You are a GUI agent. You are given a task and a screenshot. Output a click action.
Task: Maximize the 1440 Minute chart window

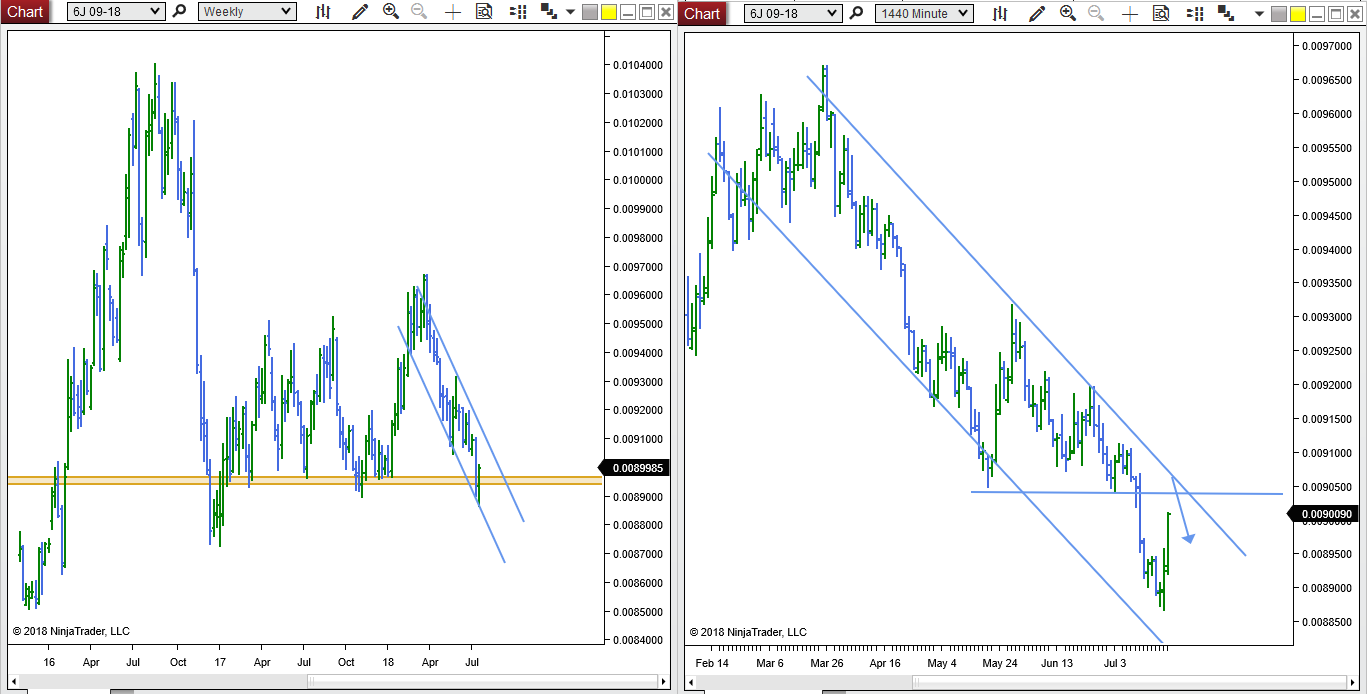coord(1336,13)
